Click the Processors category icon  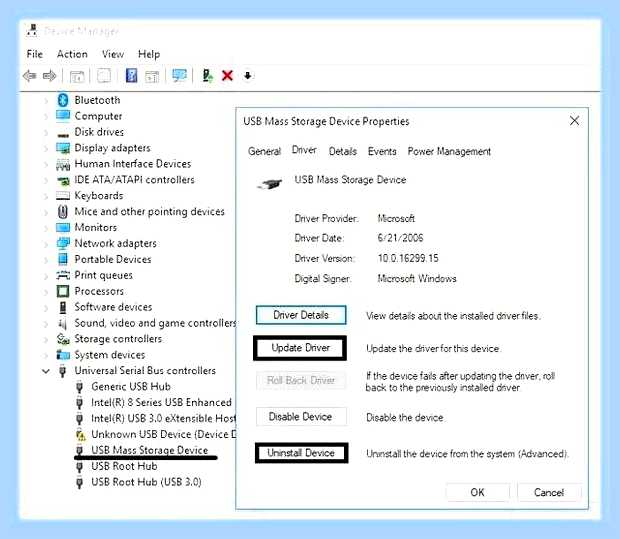point(63,291)
